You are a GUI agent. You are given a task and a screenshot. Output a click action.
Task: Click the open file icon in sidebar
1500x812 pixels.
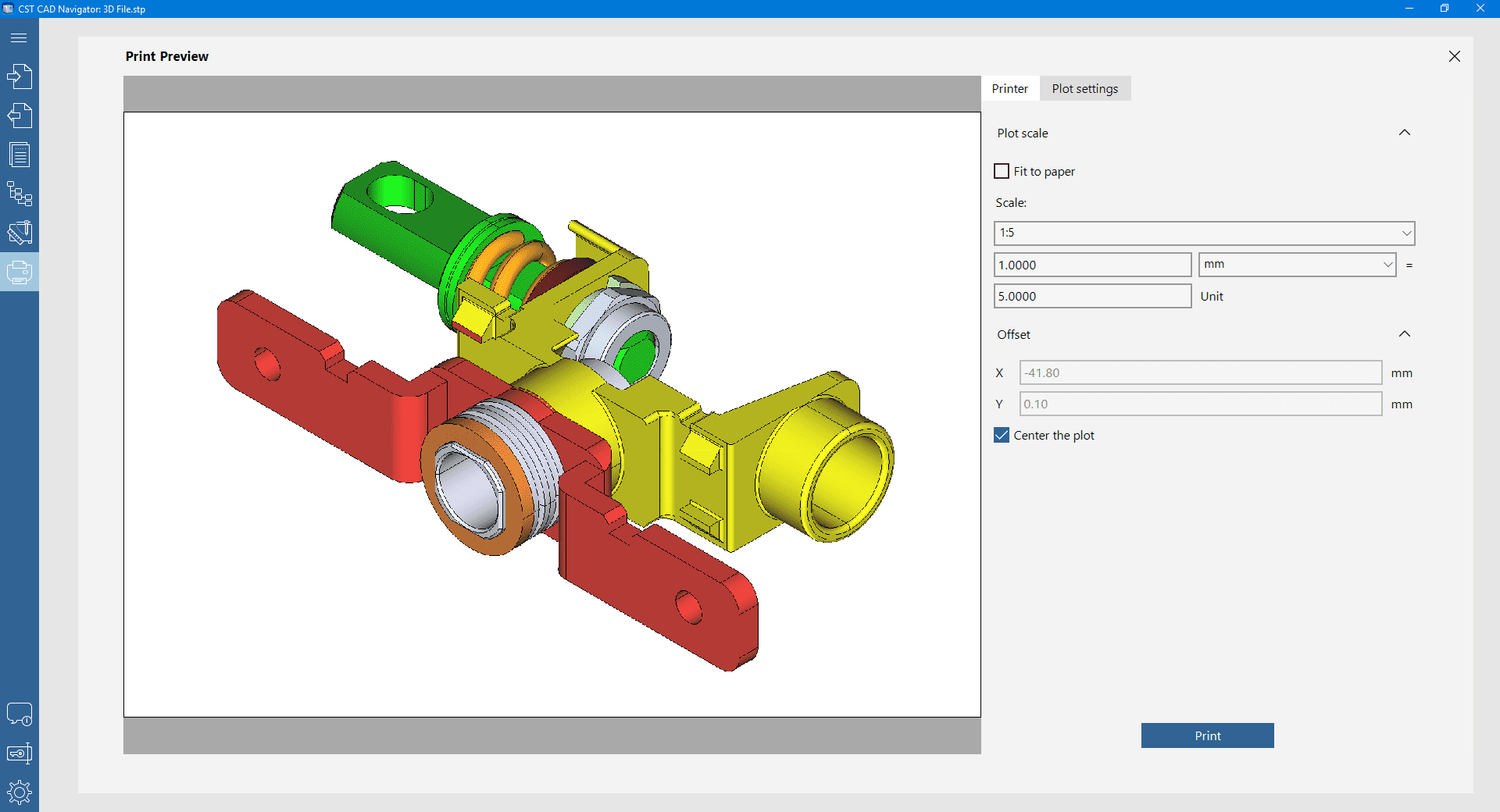tap(20, 77)
